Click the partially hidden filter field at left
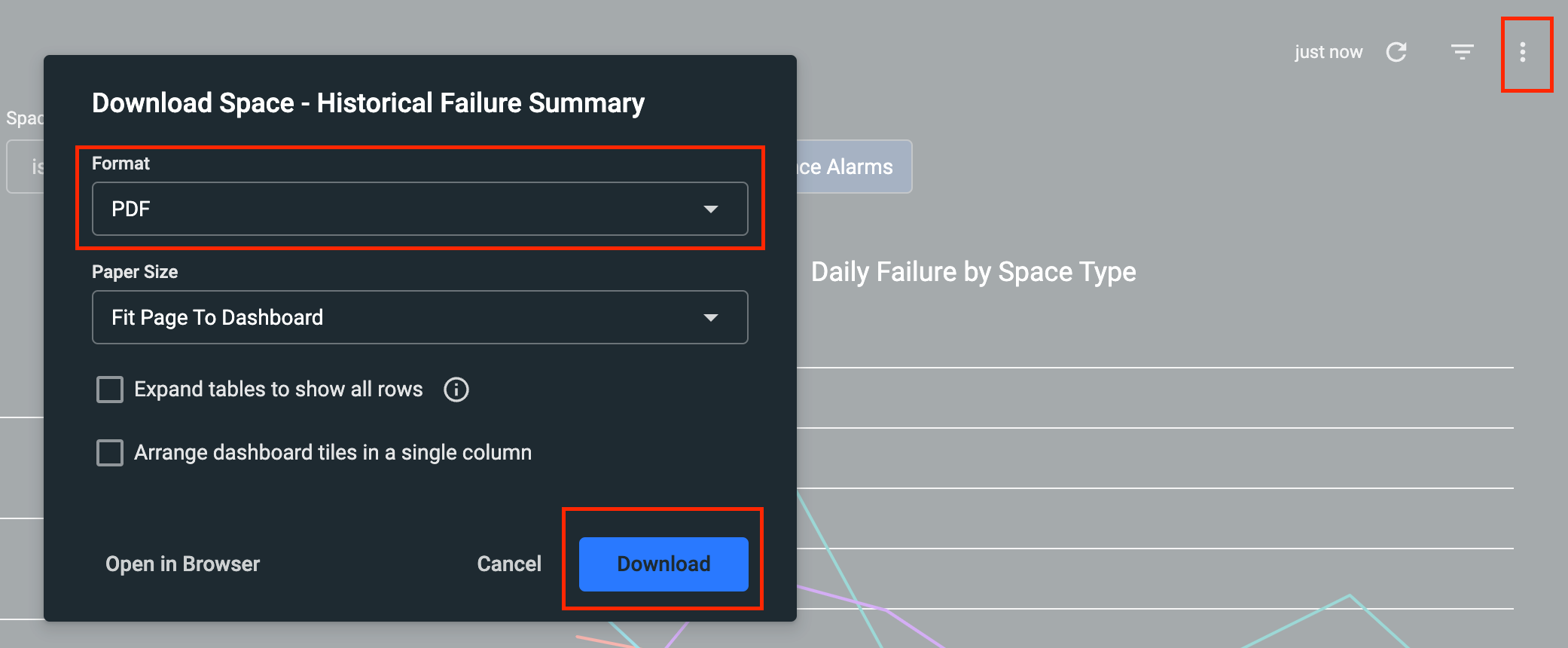Image resolution: width=1568 pixels, height=648 pixels. click(x=25, y=167)
